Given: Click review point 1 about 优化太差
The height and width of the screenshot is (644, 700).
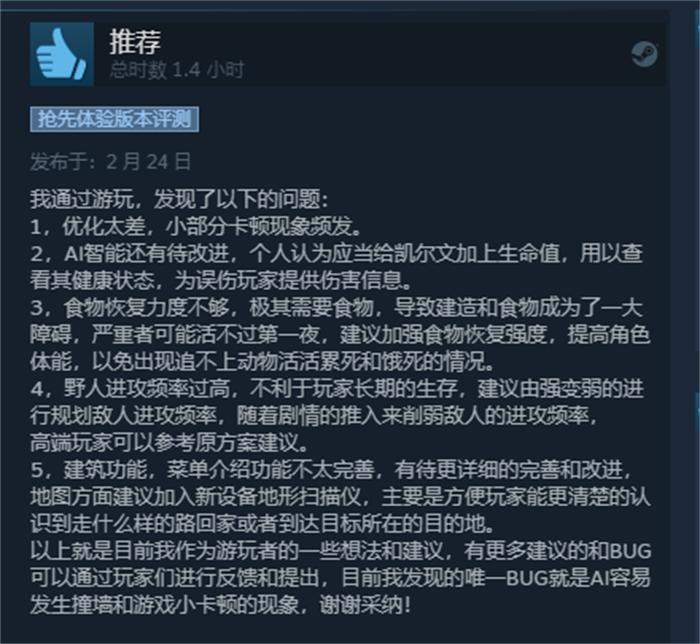Looking at the screenshot, I should [x=196, y=227].
